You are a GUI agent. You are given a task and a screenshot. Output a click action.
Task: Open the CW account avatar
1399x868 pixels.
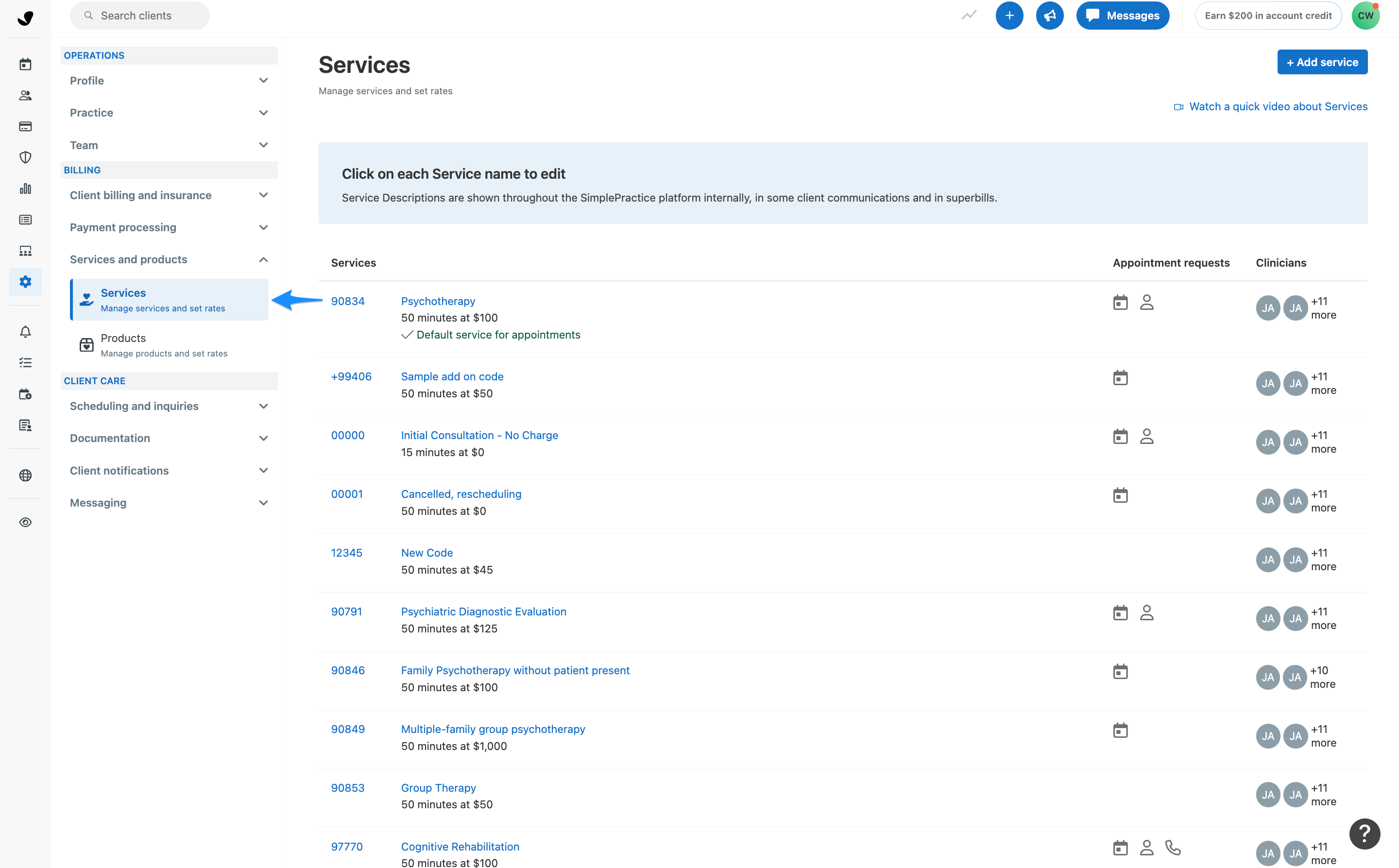1365,16
